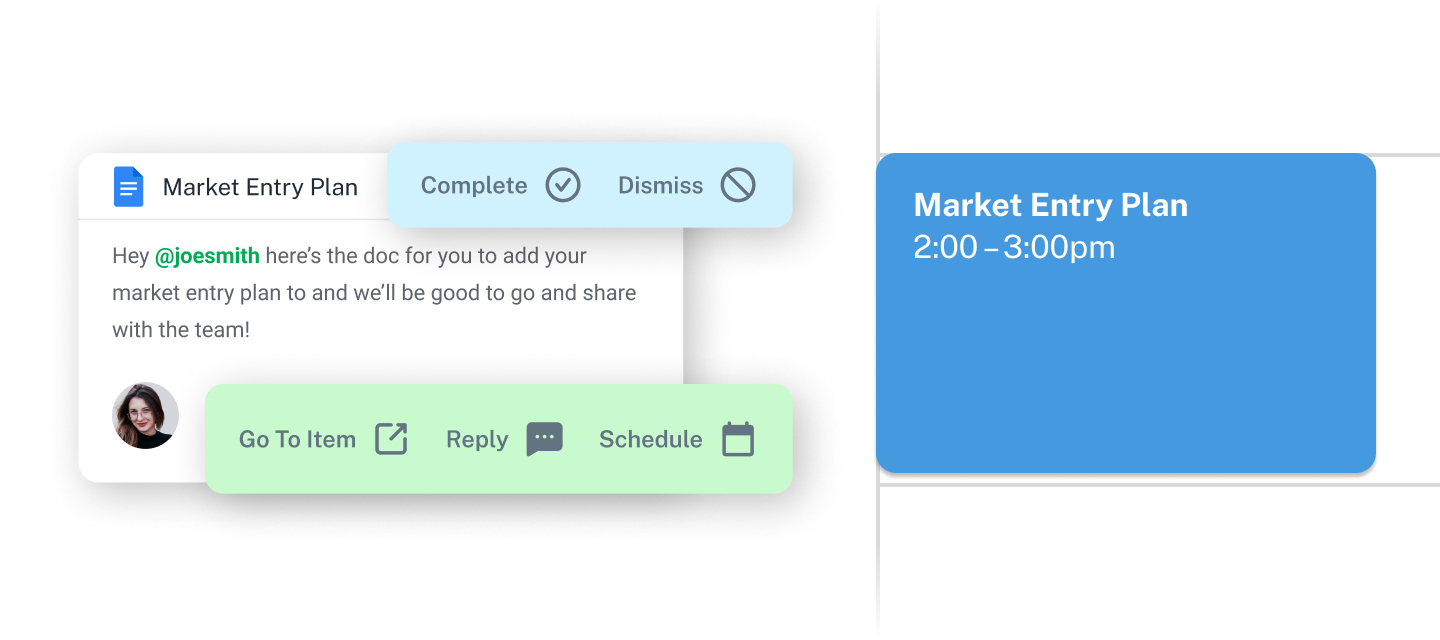Image resolution: width=1440 pixels, height=640 pixels.
Task: Select the Dismiss button
Action: click(x=661, y=185)
